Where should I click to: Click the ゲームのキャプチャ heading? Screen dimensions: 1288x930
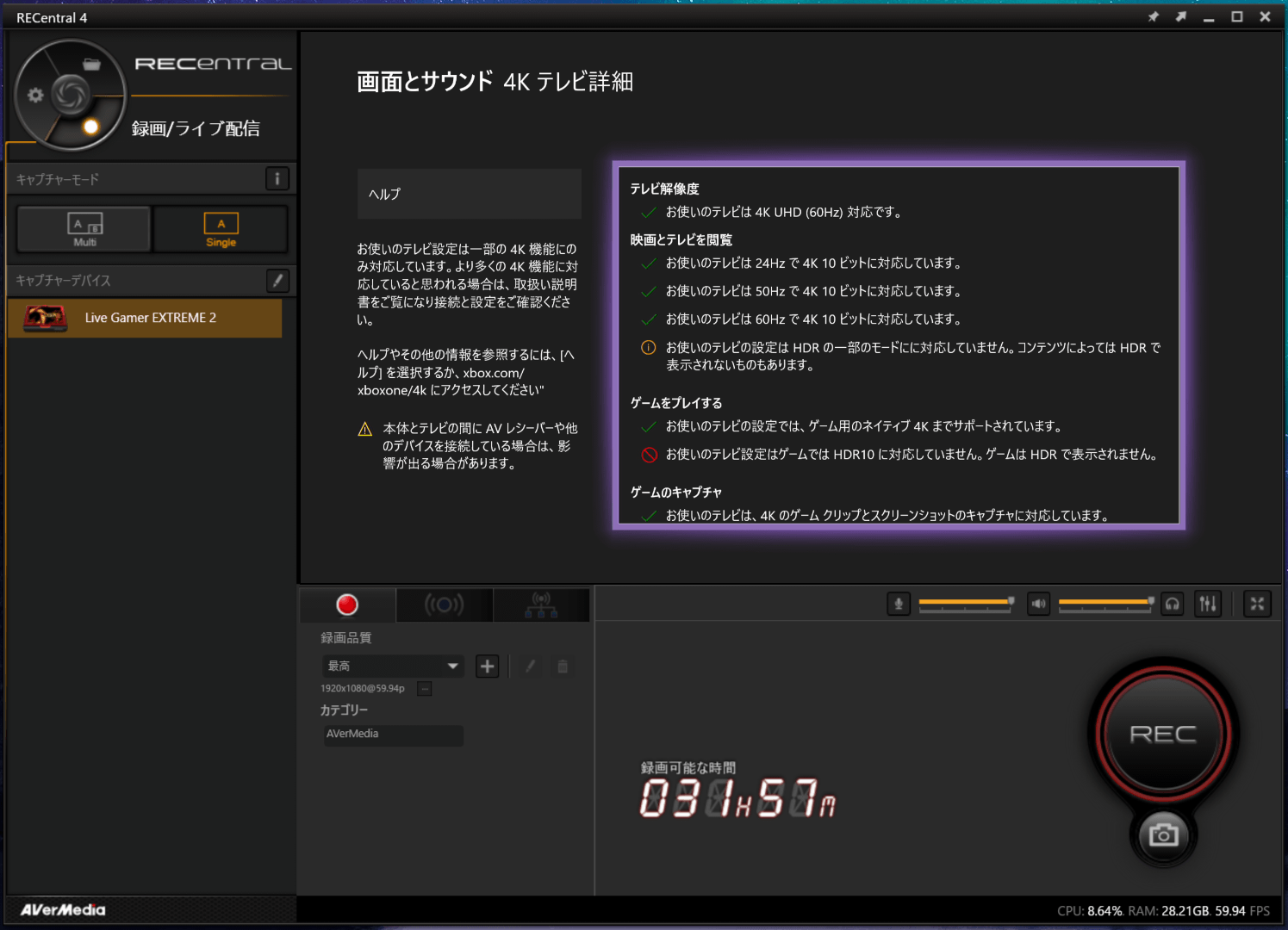coord(675,492)
